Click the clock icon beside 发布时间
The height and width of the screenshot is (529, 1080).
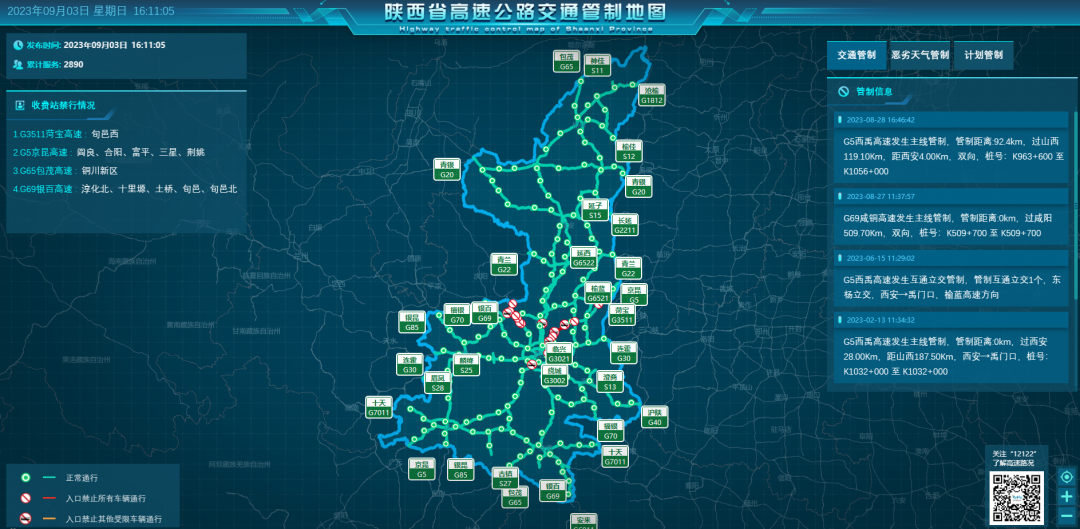pos(18,45)
